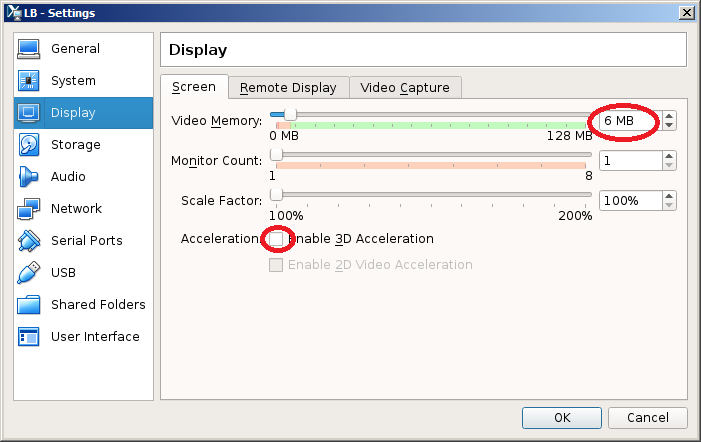Click the Monitor Count value field
The width and height of the screenshot is (701, 442).
click(631, 161)
